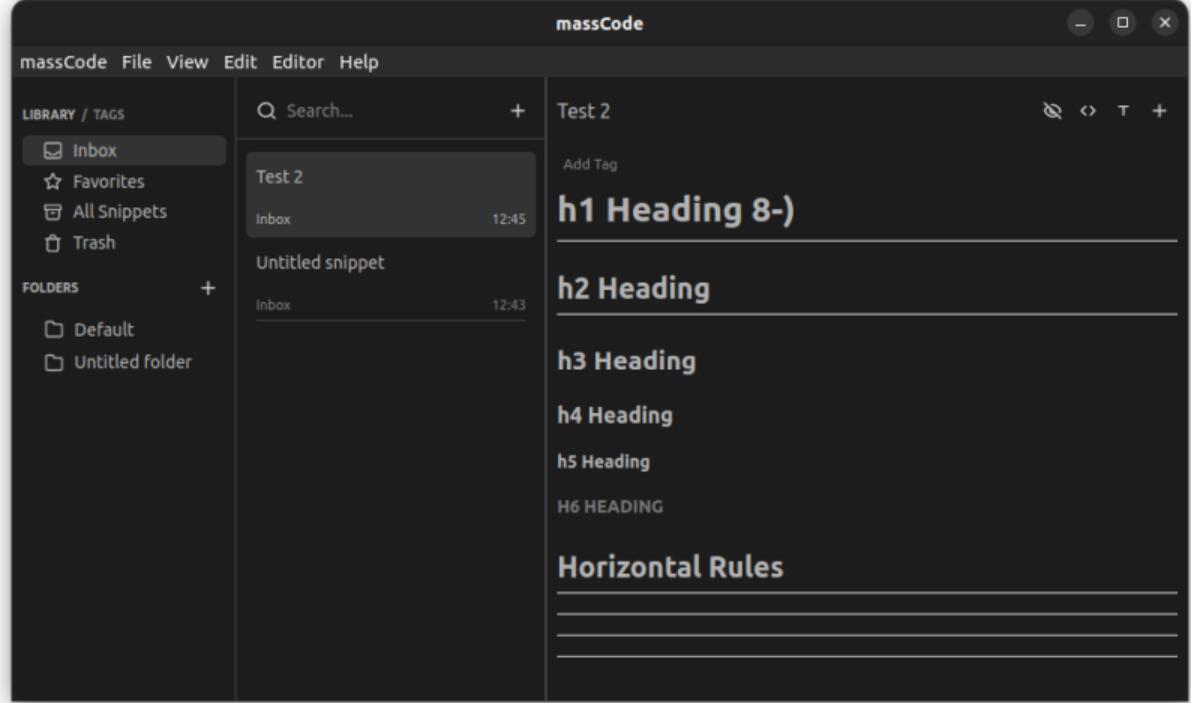
Task: Add a new folder with the plus icon
Action: coord(208,288)
